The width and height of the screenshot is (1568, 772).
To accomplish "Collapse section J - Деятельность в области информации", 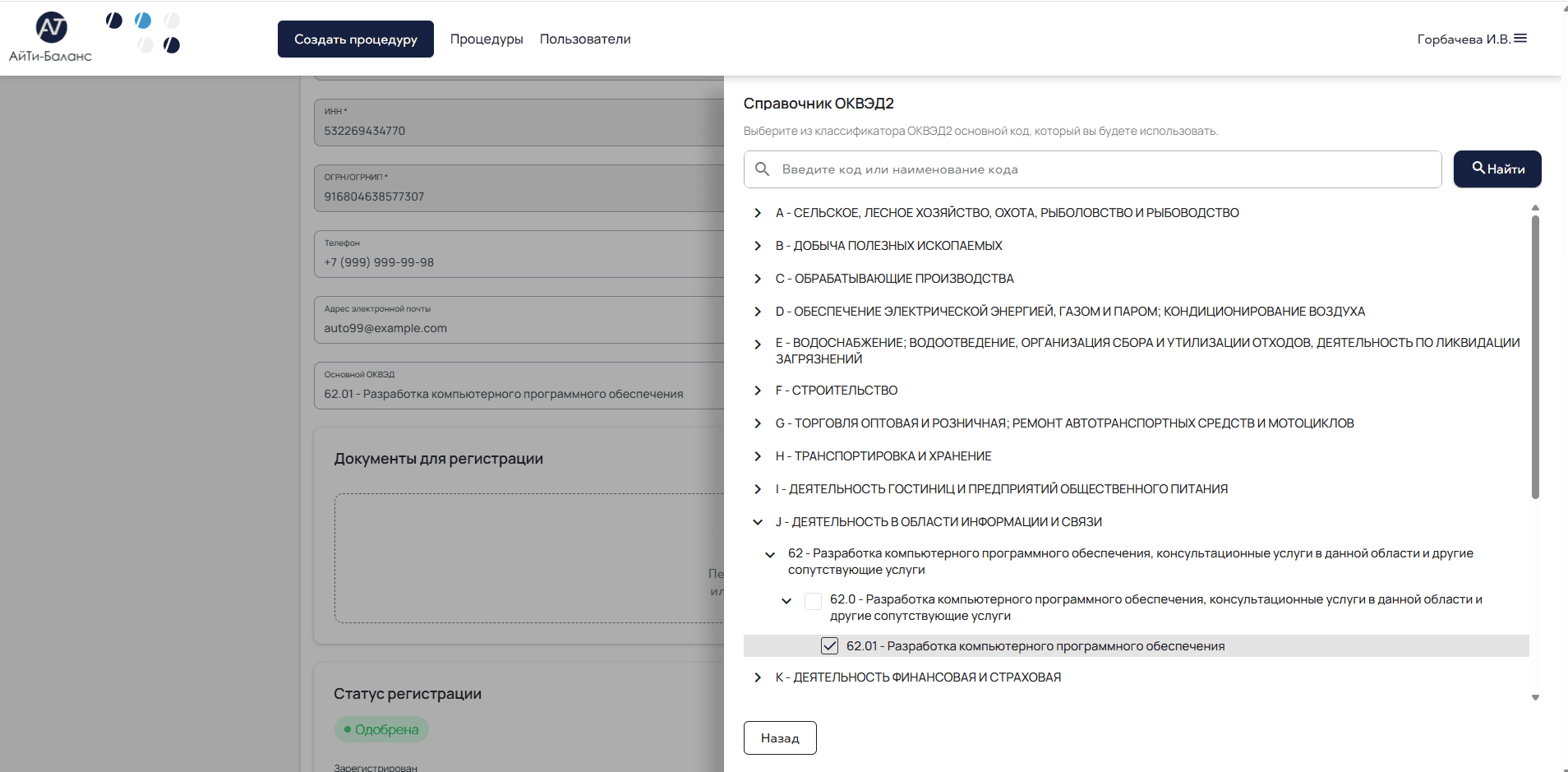I will click(758, 522).
